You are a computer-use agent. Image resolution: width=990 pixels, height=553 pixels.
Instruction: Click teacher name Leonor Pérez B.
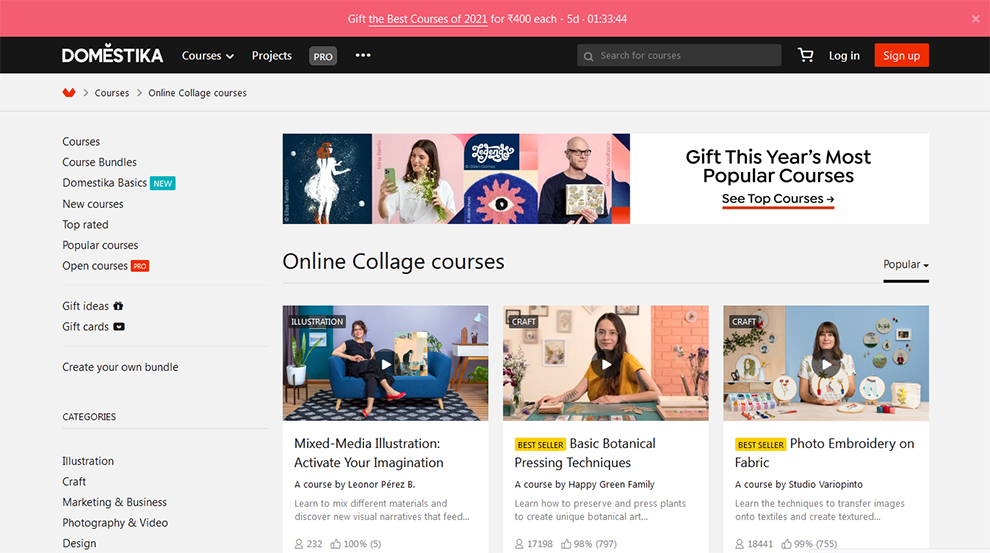(381, 484)
